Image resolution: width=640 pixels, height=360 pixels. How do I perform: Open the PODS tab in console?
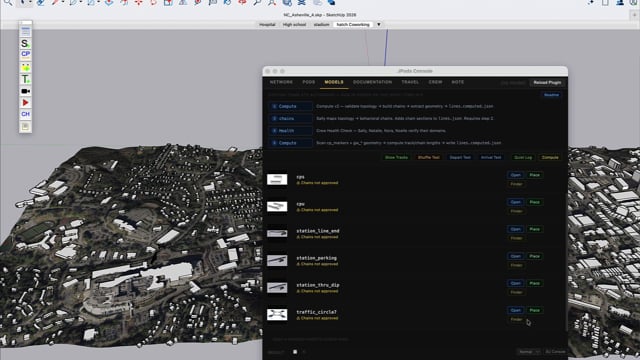coord(309,82)
